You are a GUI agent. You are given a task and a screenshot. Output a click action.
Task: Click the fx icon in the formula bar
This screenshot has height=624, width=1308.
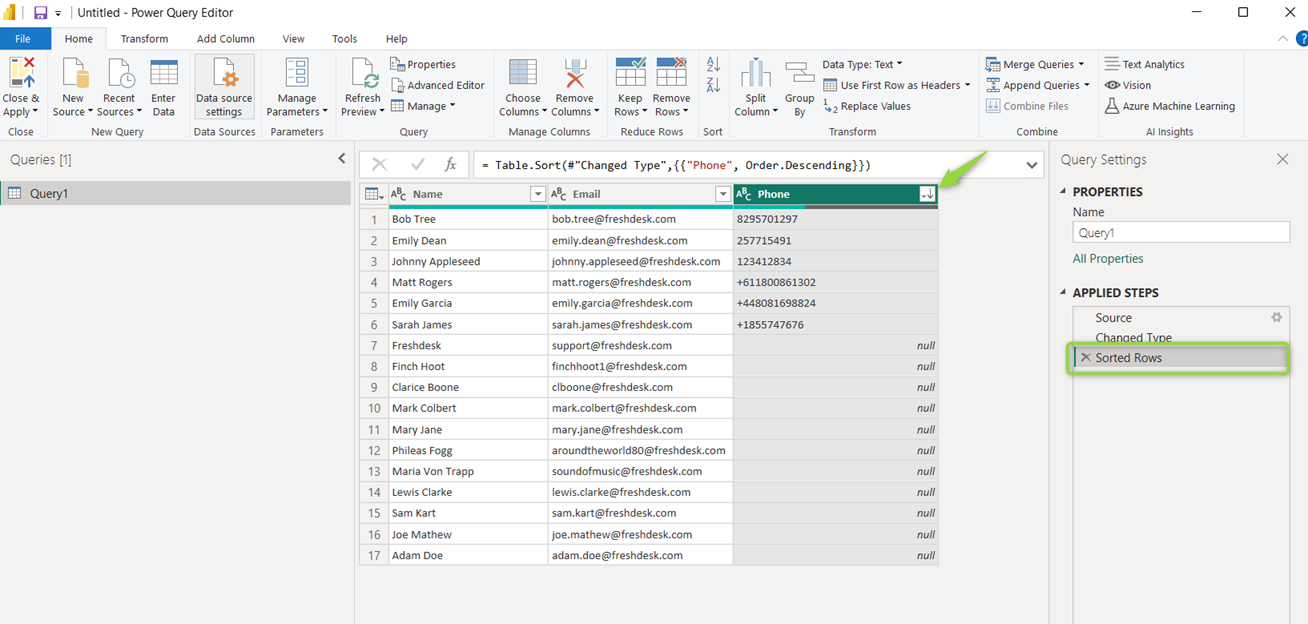click(x=451, y=165)
